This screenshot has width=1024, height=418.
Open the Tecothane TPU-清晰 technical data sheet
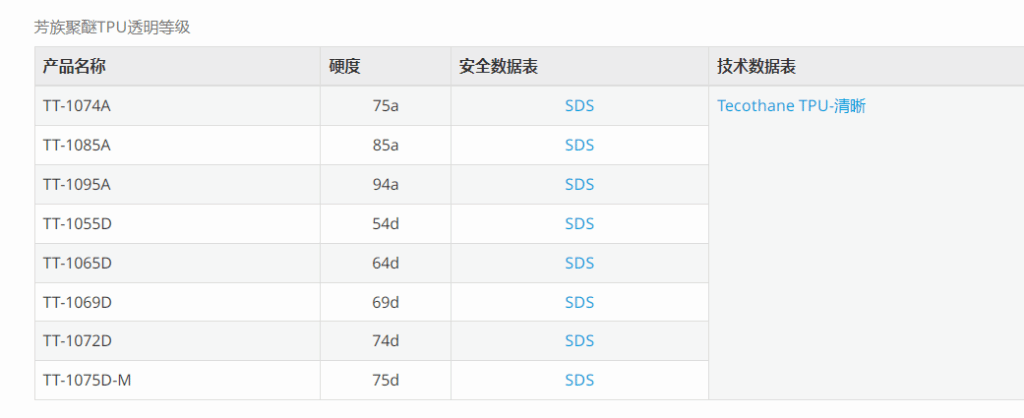point(792,106)
